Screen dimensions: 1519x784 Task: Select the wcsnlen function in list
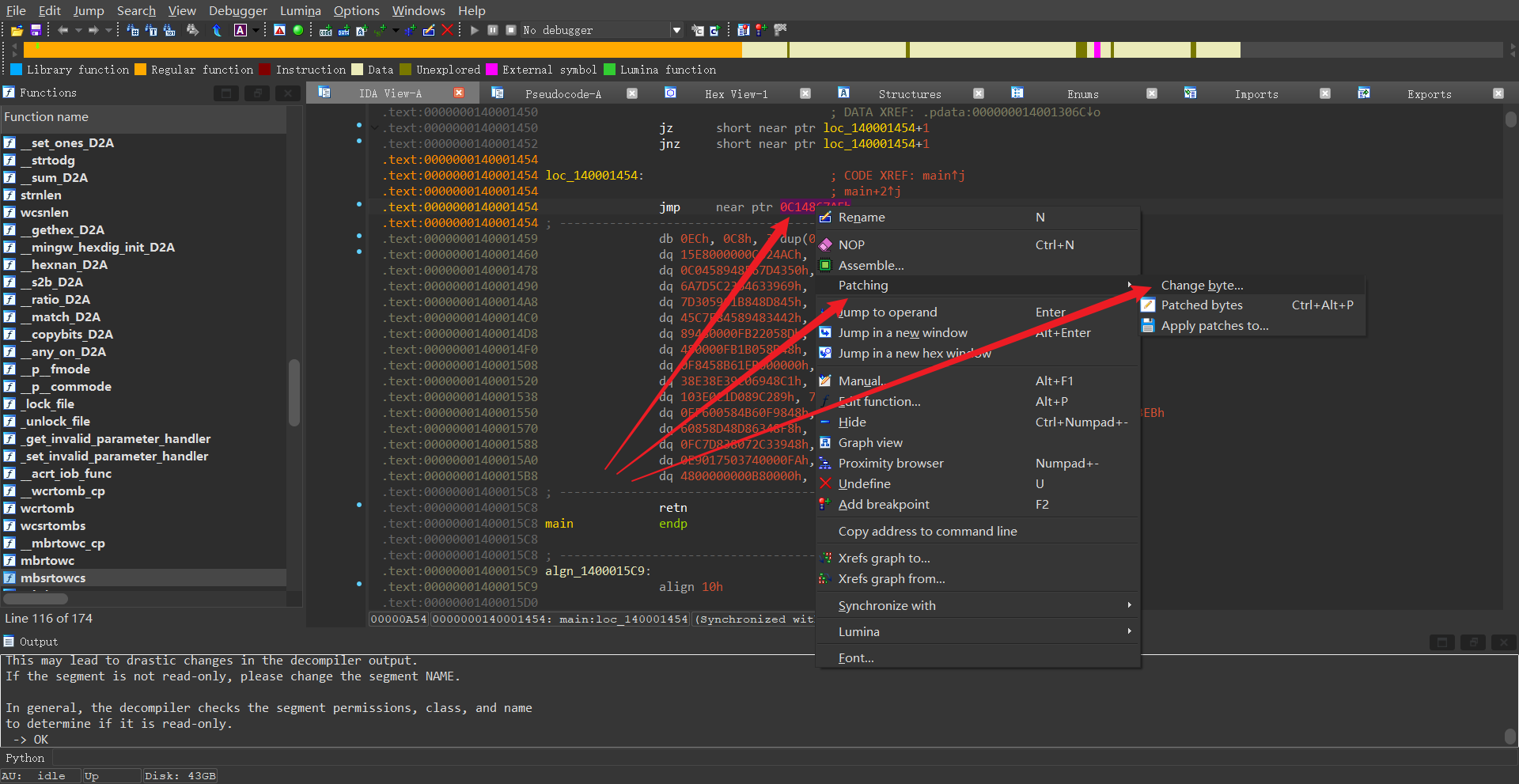(x=143, y=212)
